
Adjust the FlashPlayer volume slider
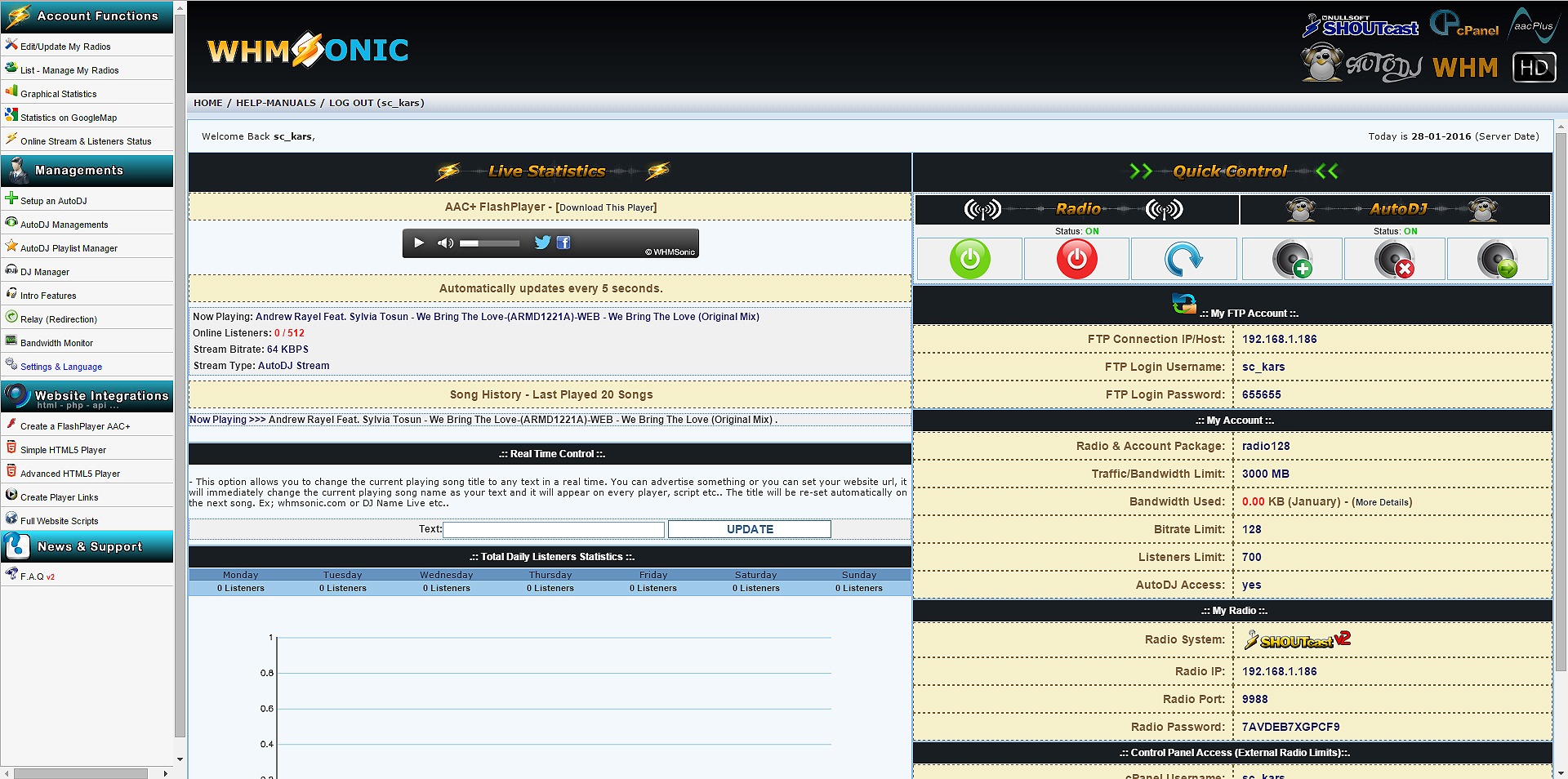[x=489, y=243]
